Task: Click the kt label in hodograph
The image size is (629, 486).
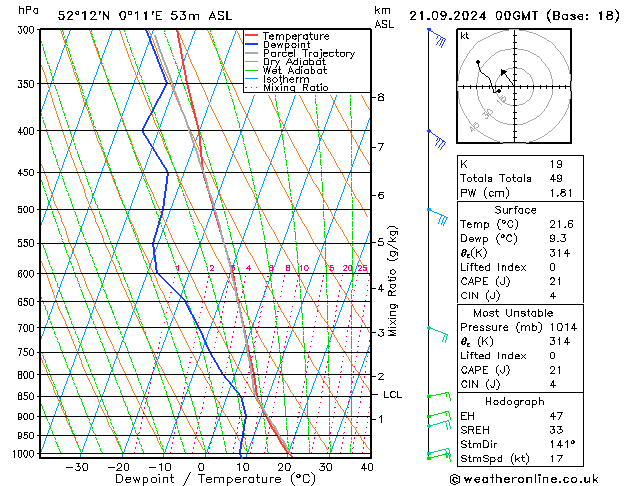Action: tap(465, 36)
